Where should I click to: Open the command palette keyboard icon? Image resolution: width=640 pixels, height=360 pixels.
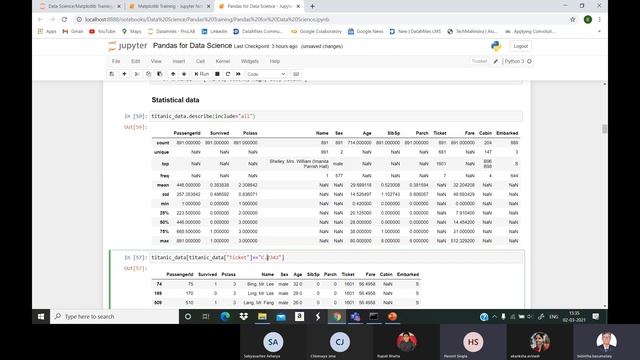pos(296,74)
